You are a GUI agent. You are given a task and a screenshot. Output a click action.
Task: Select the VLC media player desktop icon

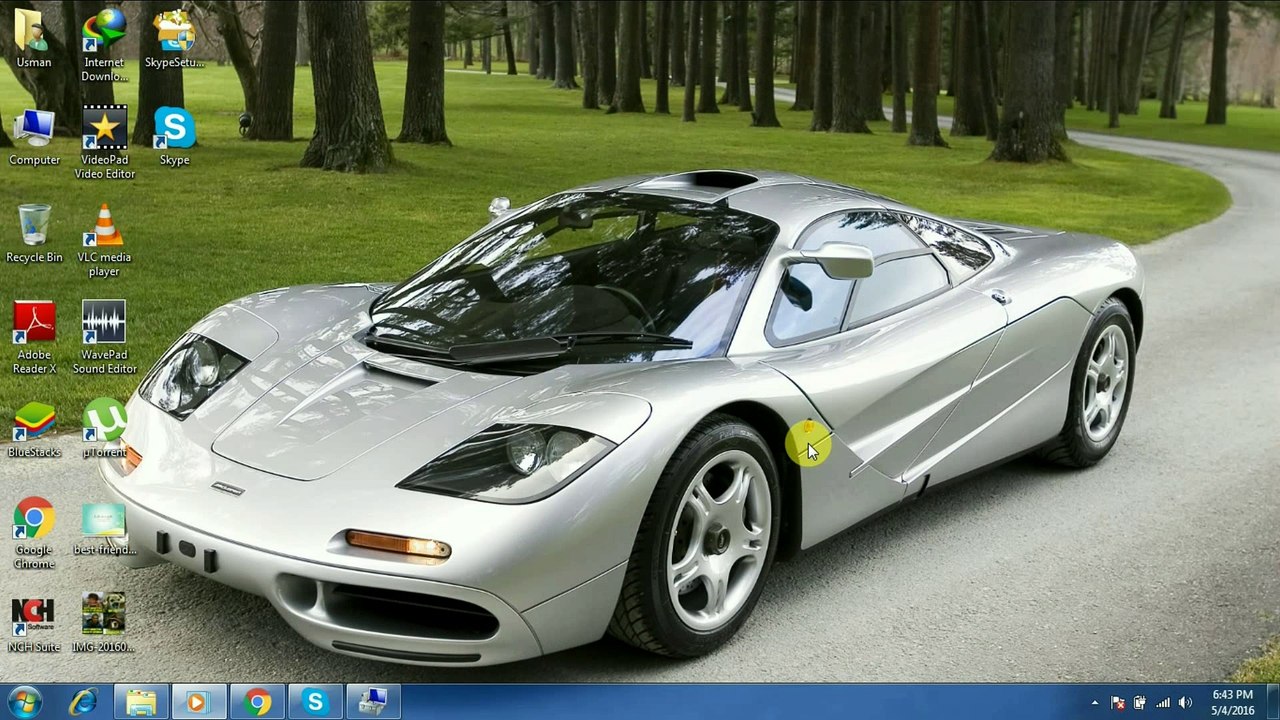pos(104,228)
